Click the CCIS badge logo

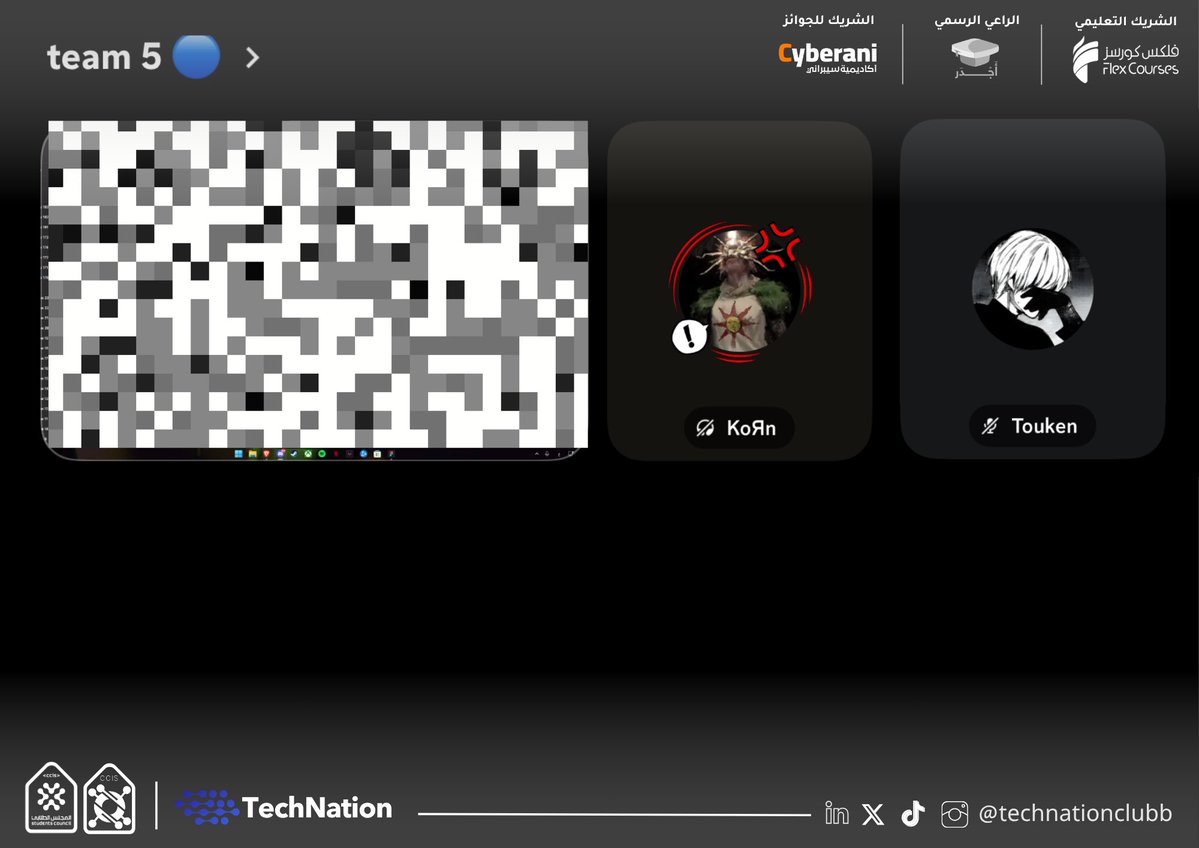(x=109, y=799)
